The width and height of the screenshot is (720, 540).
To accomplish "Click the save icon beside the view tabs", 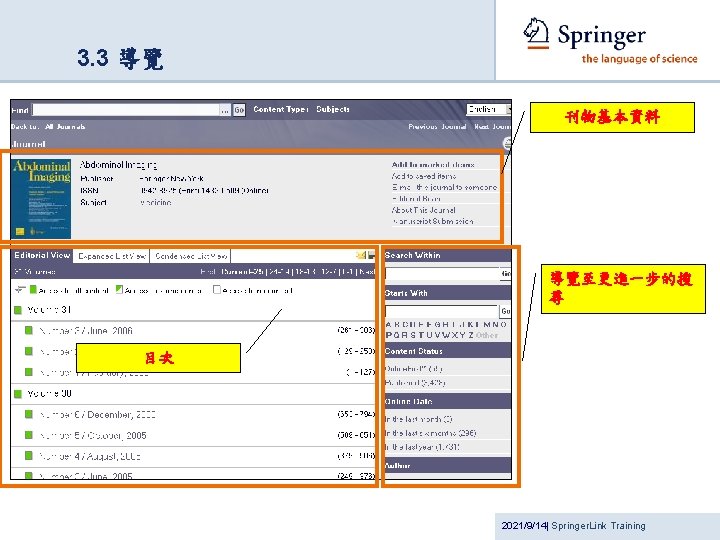I will [371, 255].
